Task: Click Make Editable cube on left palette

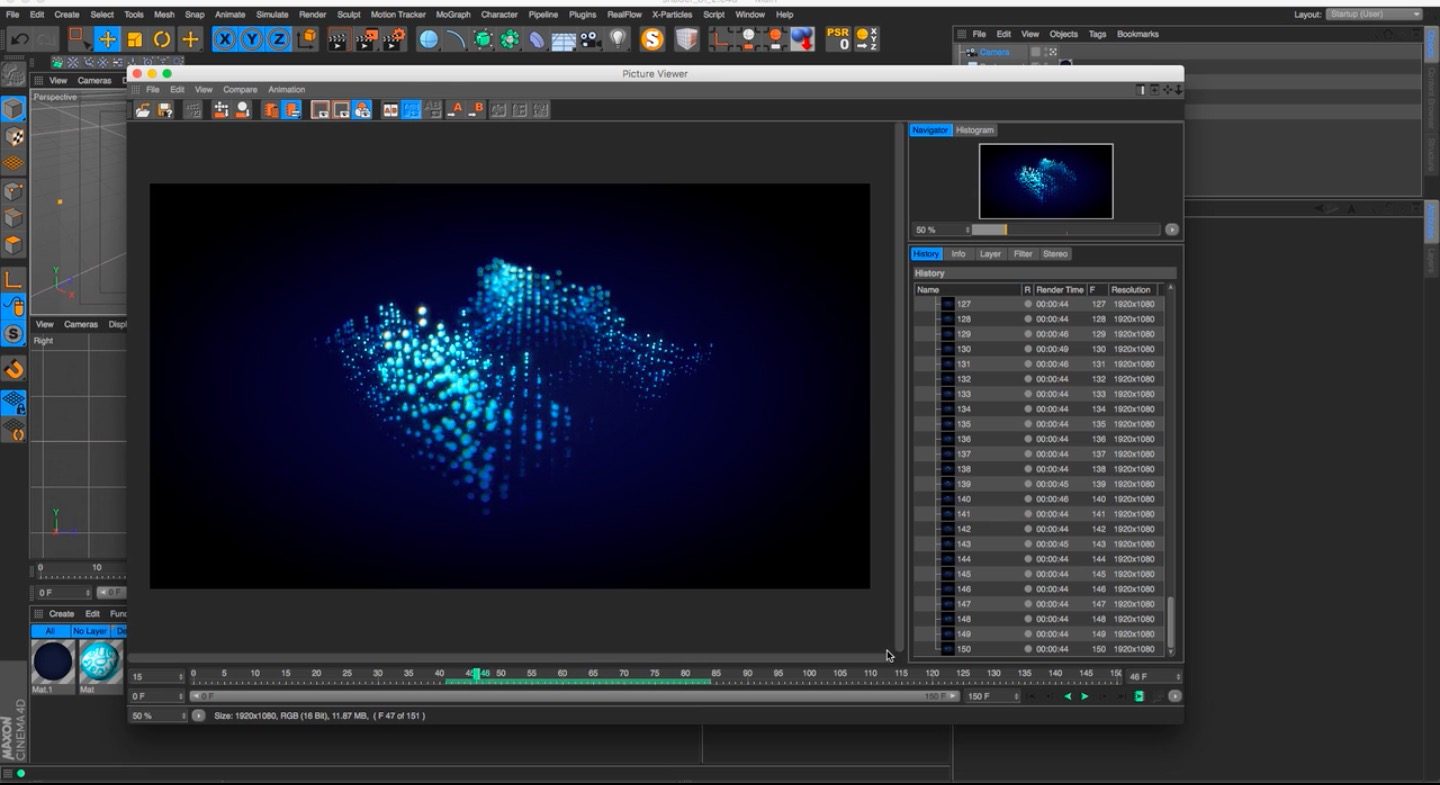Action: 13,108
